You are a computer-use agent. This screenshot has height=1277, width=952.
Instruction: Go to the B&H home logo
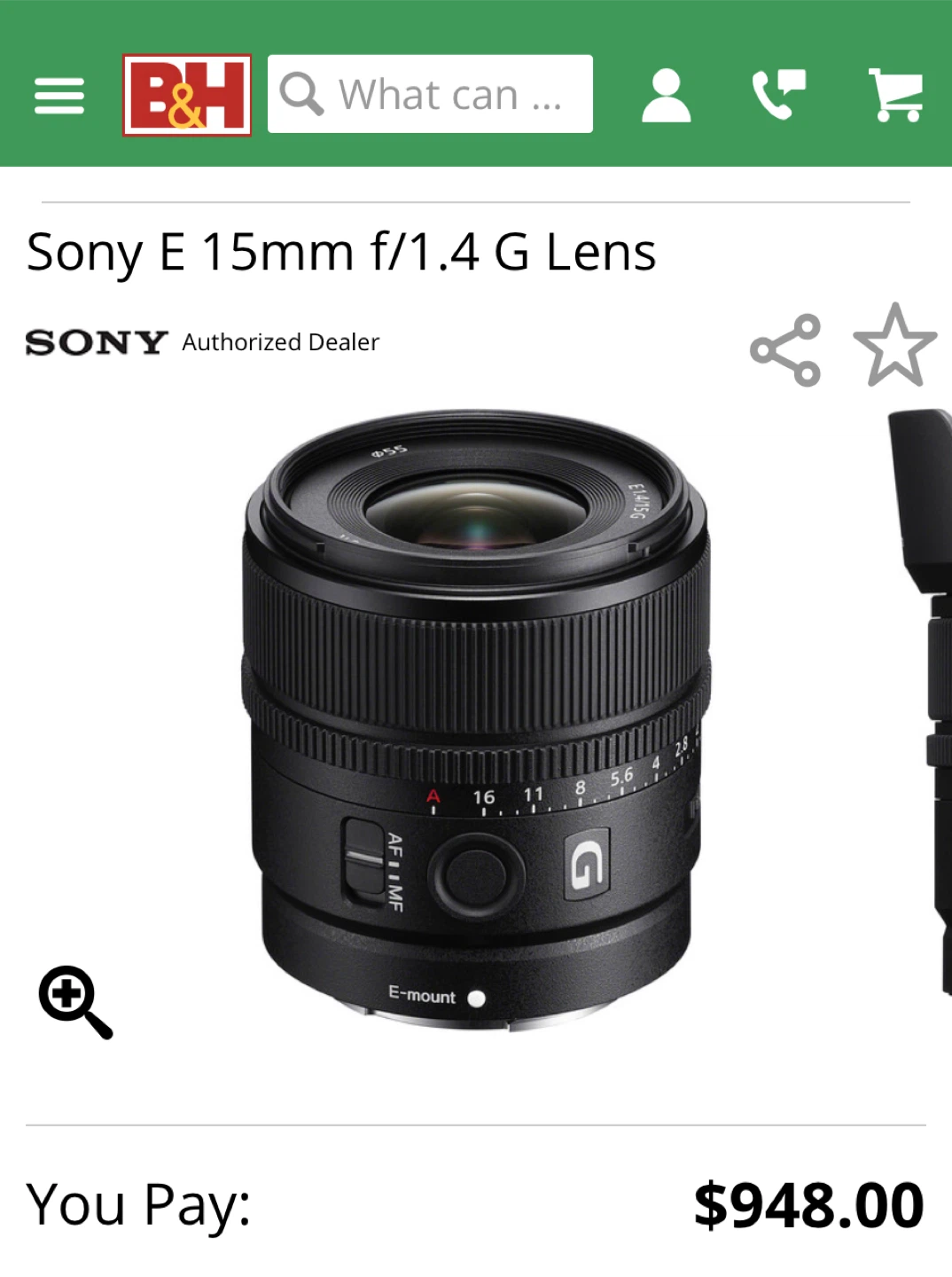187,95
